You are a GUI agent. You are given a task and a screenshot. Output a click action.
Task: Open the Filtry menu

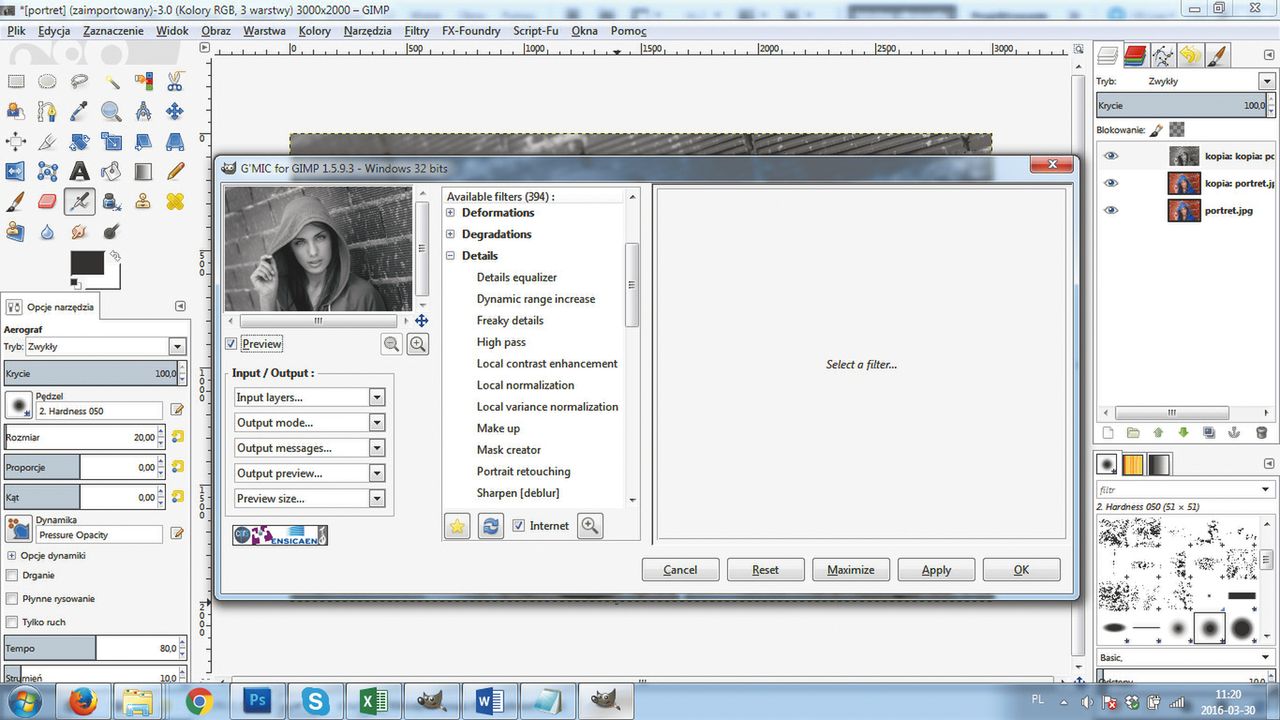(417, 31)
